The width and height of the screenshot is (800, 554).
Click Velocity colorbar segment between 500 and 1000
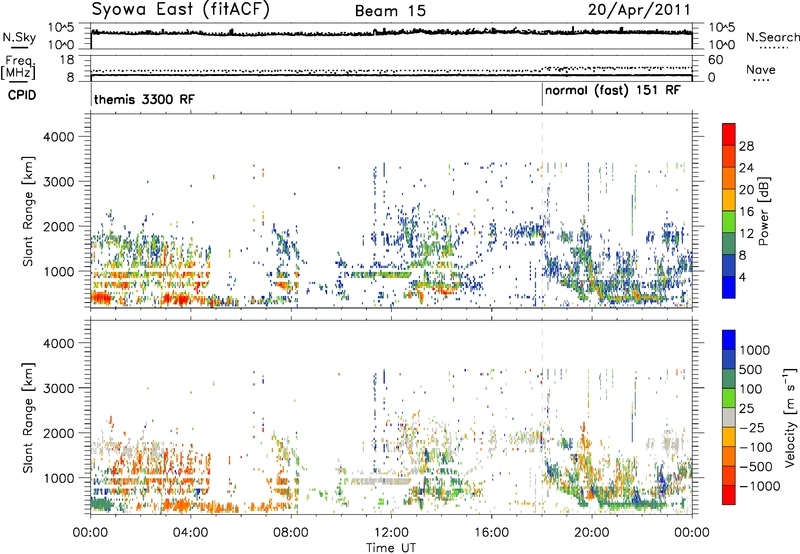pos(729,359)
